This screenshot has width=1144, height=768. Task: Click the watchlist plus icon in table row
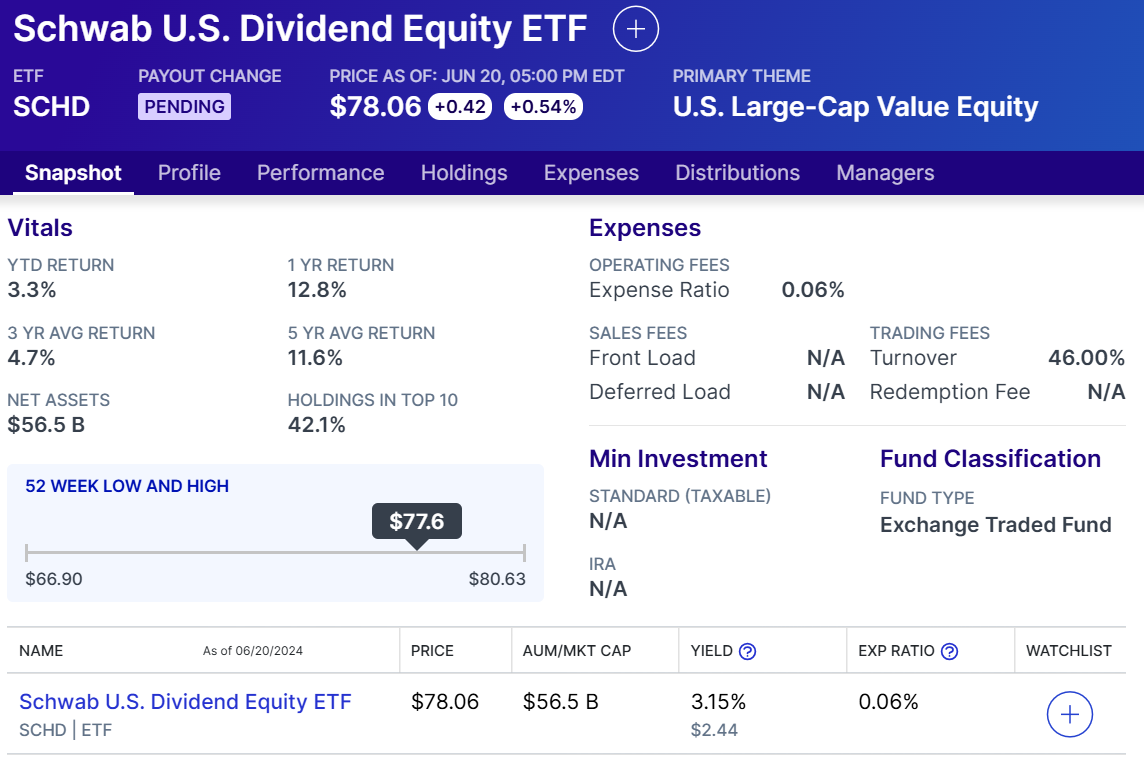click(x=1070, y=714)
